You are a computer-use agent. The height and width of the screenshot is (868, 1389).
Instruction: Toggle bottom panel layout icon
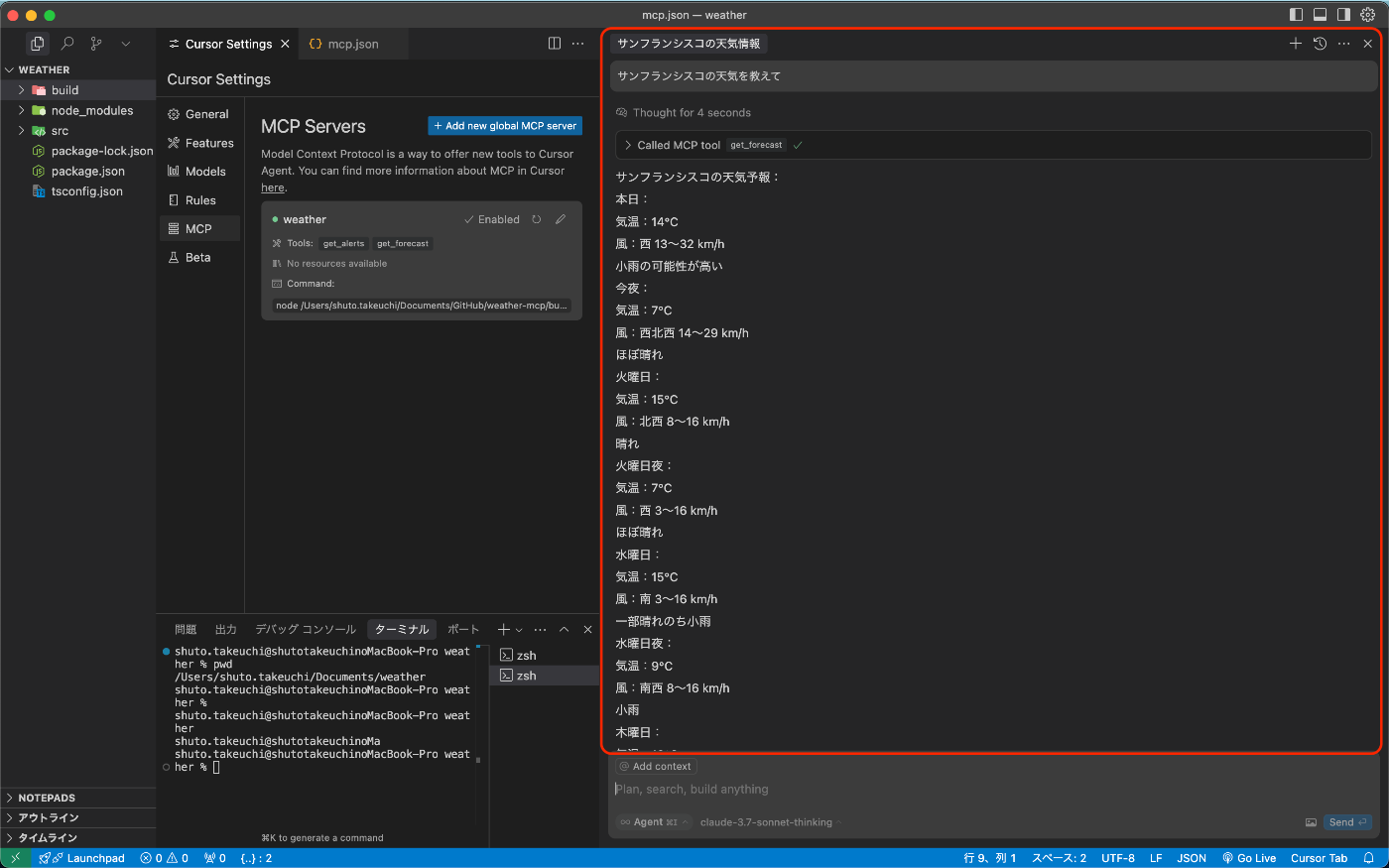pyautogui.click(x=1320, y=15)
